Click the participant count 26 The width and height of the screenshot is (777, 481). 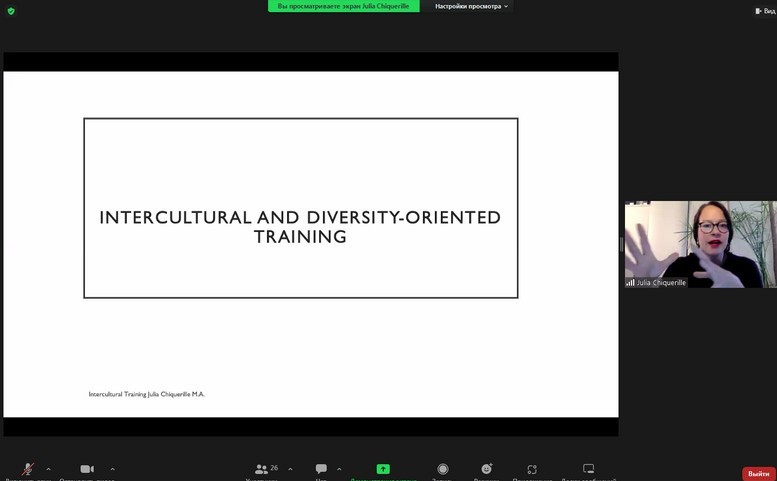[274, 468]
